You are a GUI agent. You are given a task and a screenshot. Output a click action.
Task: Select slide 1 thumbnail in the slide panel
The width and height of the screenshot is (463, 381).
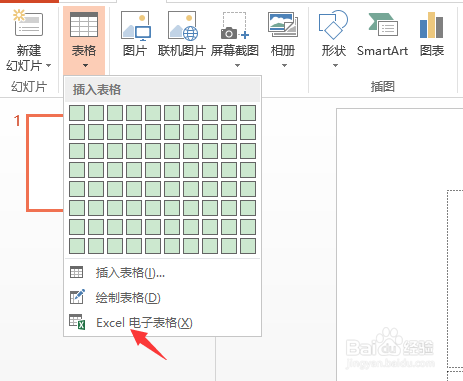click(x=45, y=163)
